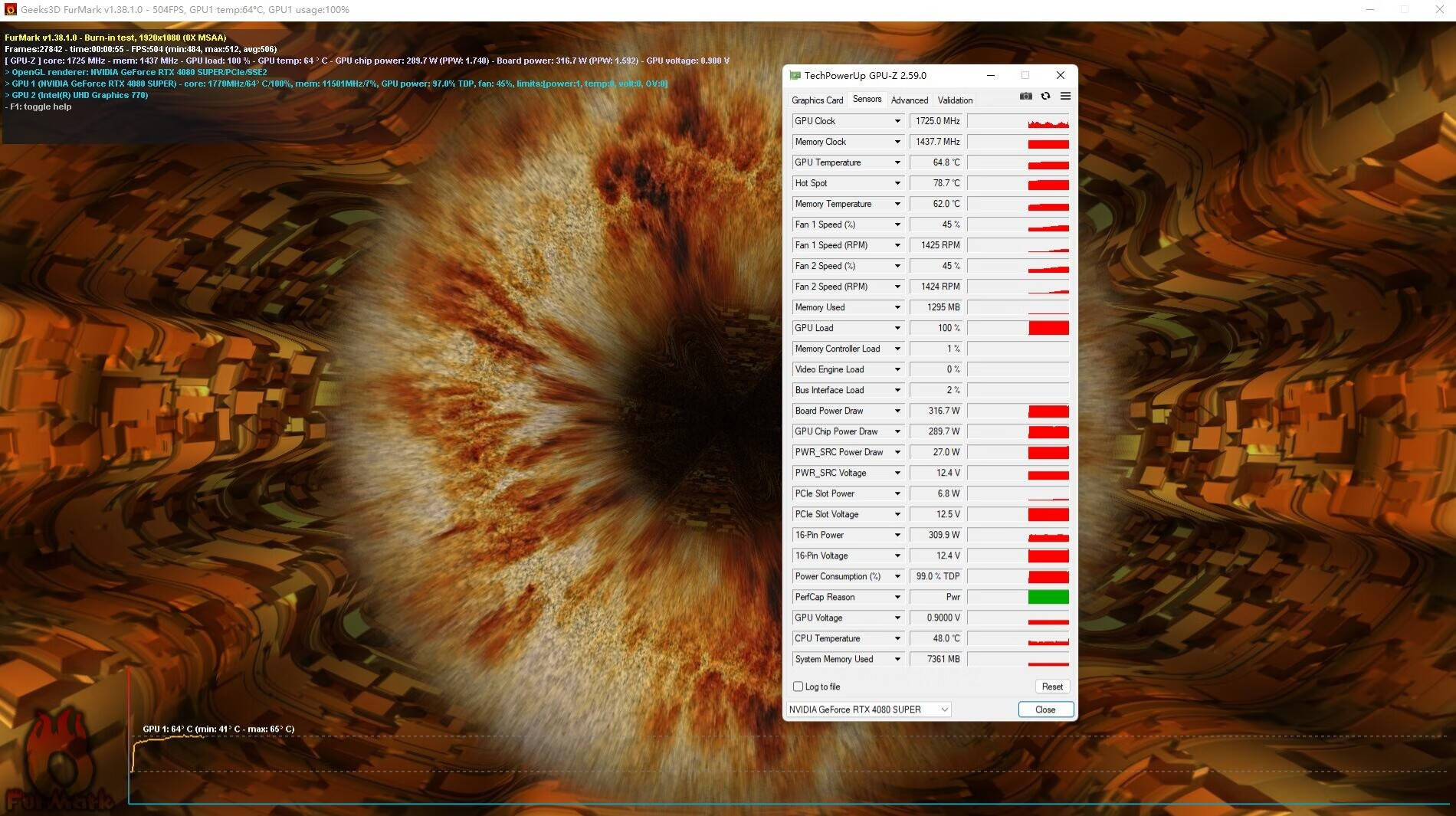
Task: Click the PerfCap Reason Pwr value
Action: (x=936, y=597)
